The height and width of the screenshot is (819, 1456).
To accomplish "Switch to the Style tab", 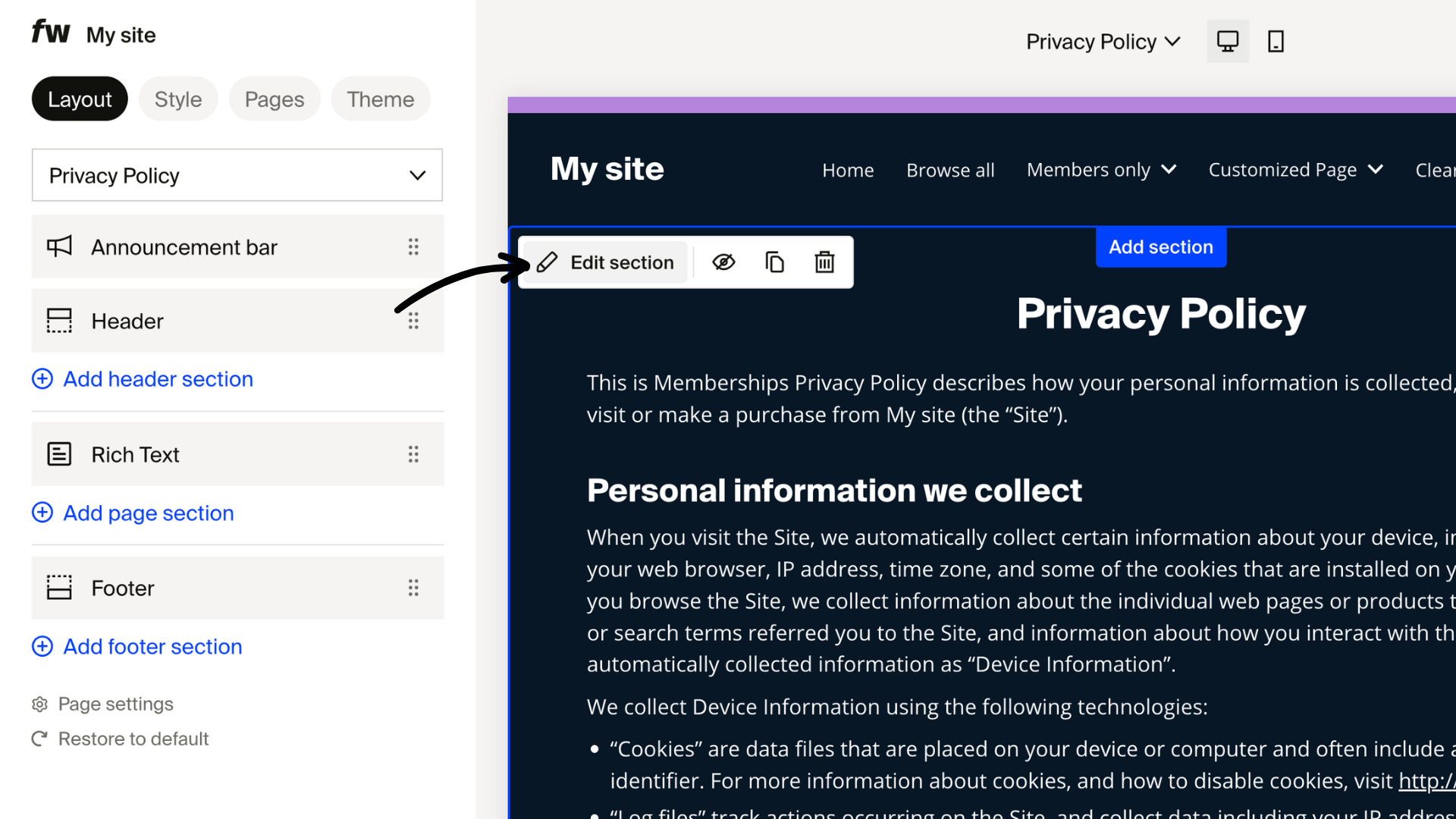I will 178,99.
